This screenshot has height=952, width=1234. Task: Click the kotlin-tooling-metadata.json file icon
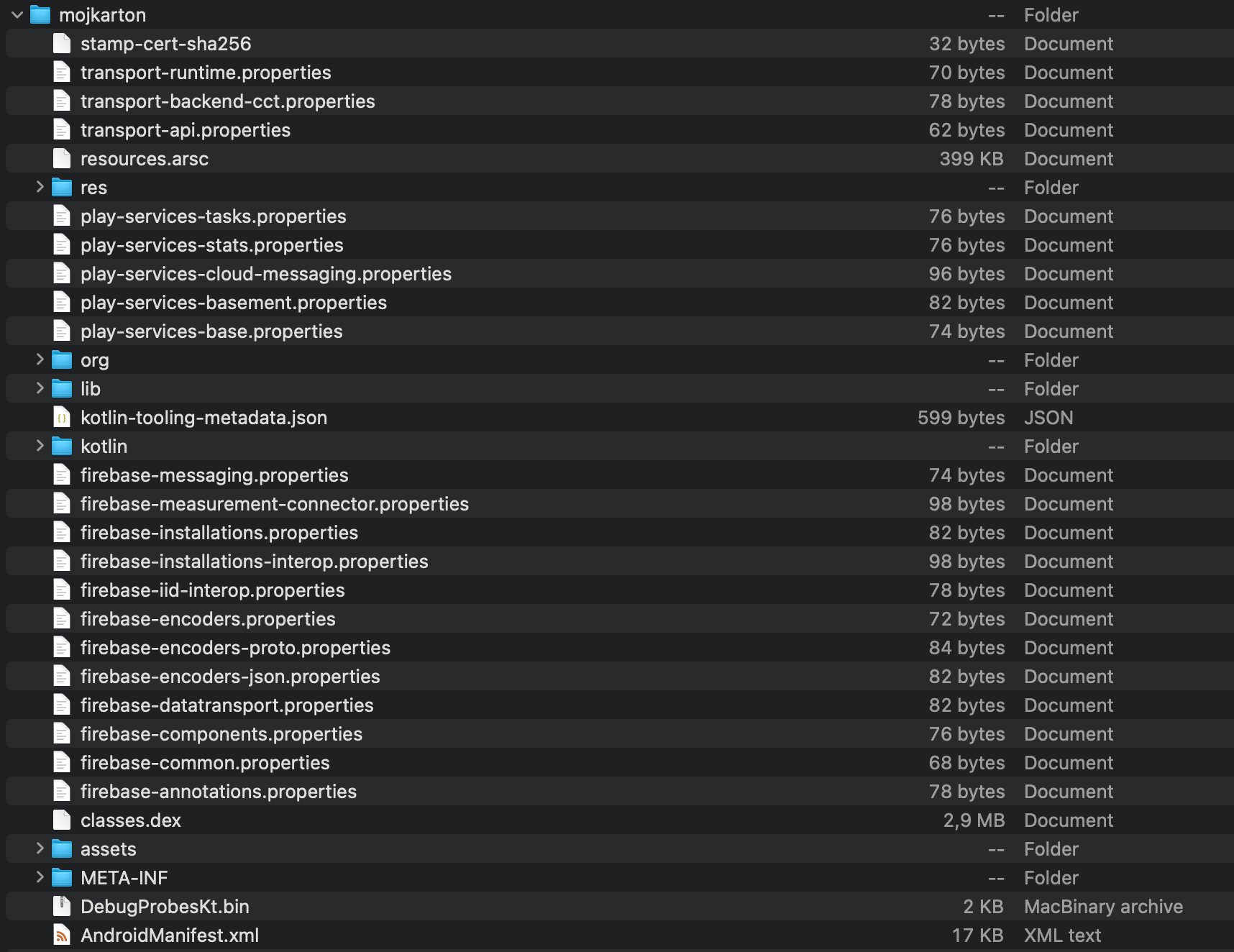62,417
